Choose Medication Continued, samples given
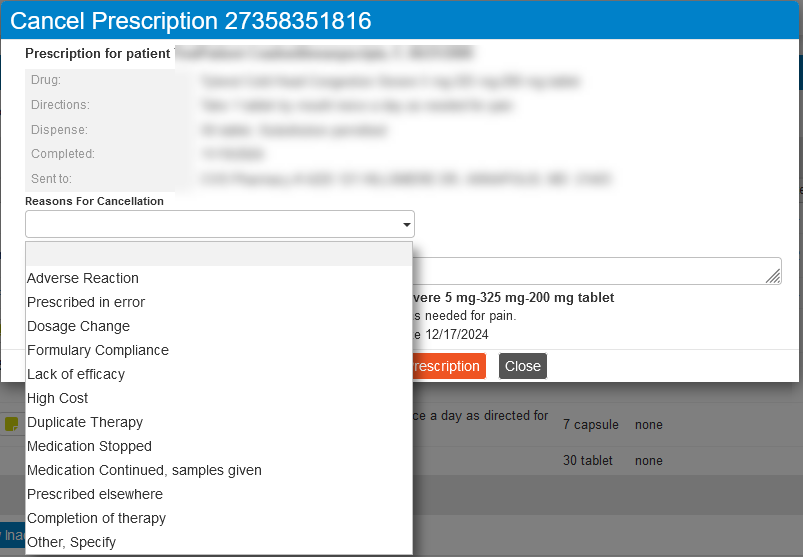Image resolution: width=803 pixels, height=557 pixels. coord(219,470)
